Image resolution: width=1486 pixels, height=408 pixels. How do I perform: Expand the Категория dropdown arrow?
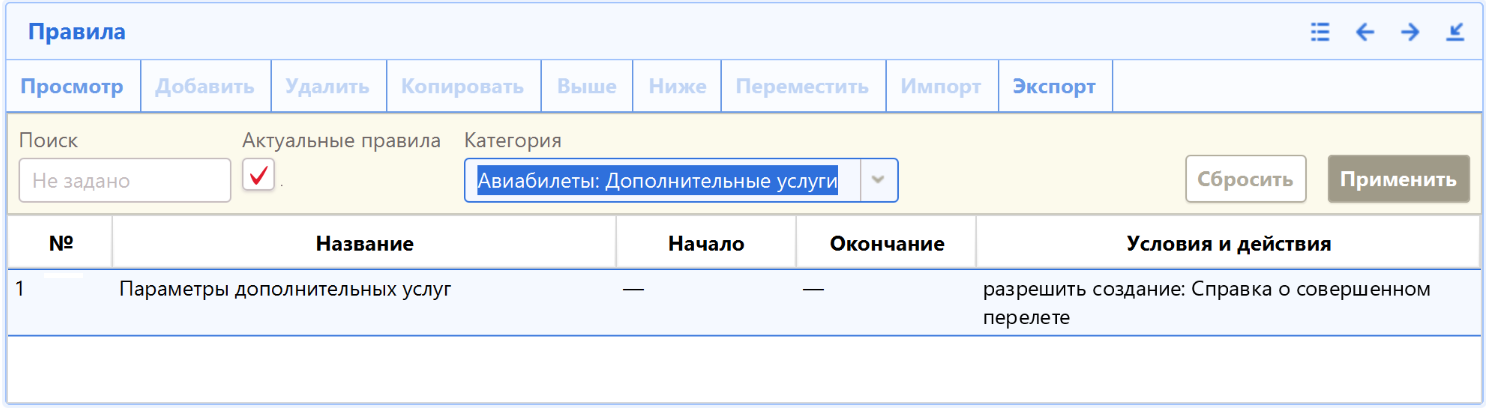(x=878, y=180)
